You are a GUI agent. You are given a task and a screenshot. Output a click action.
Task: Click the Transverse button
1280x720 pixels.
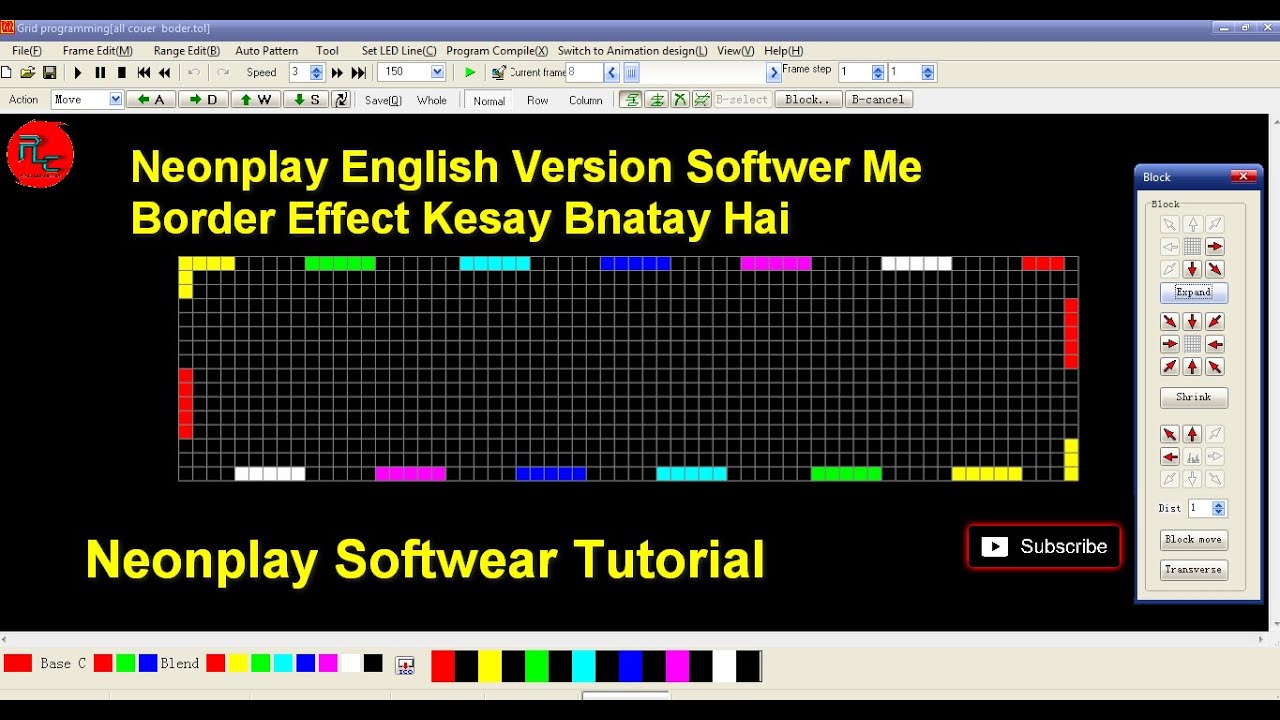tap(1193, 569)
